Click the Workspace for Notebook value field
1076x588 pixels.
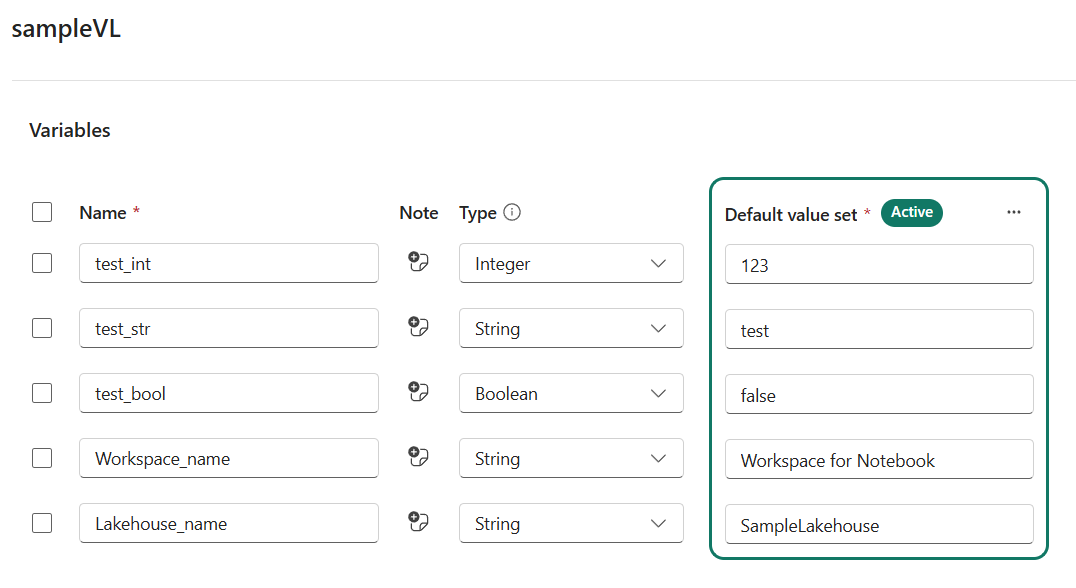(x=879, y=460)
